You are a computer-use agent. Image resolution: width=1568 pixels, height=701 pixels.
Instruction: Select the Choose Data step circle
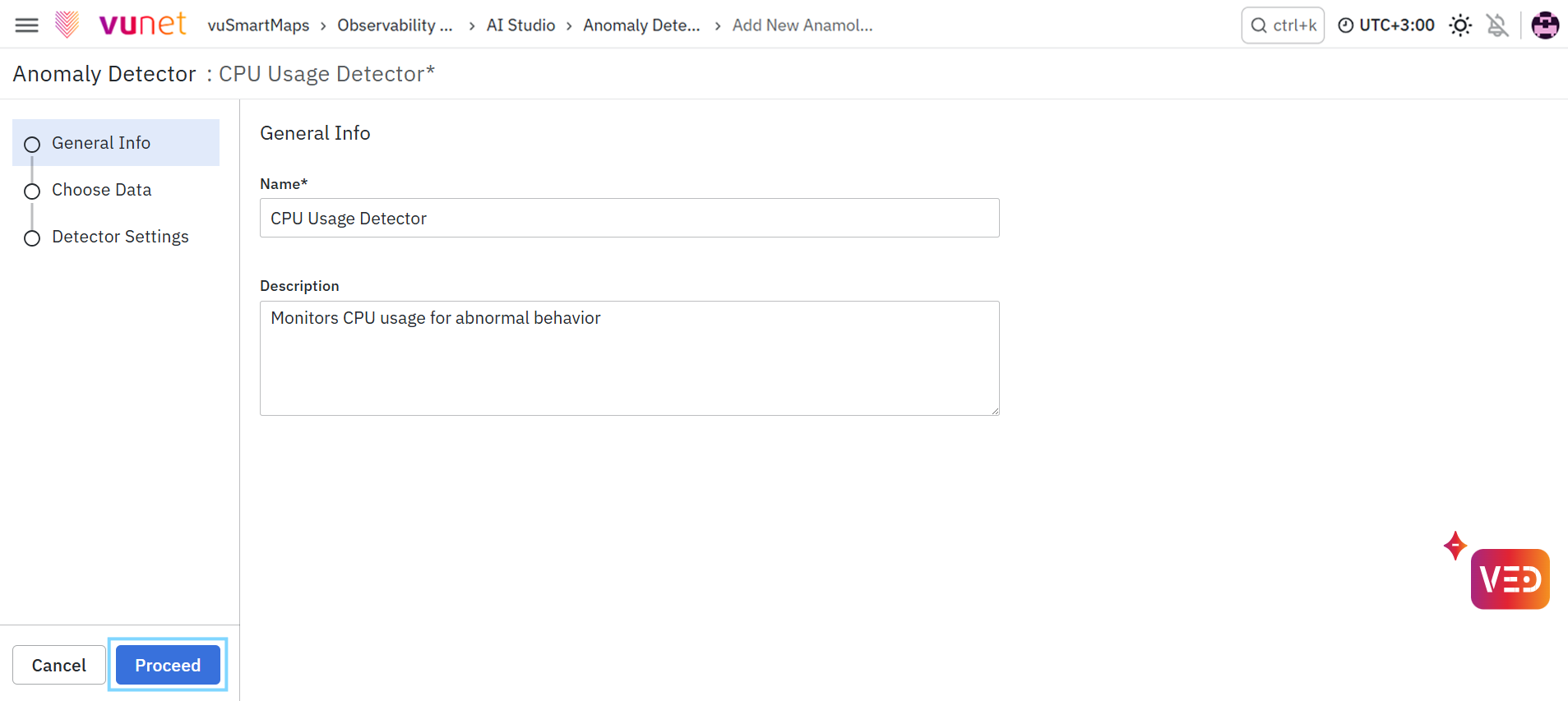pyautogui.click(x=32, y=191)
